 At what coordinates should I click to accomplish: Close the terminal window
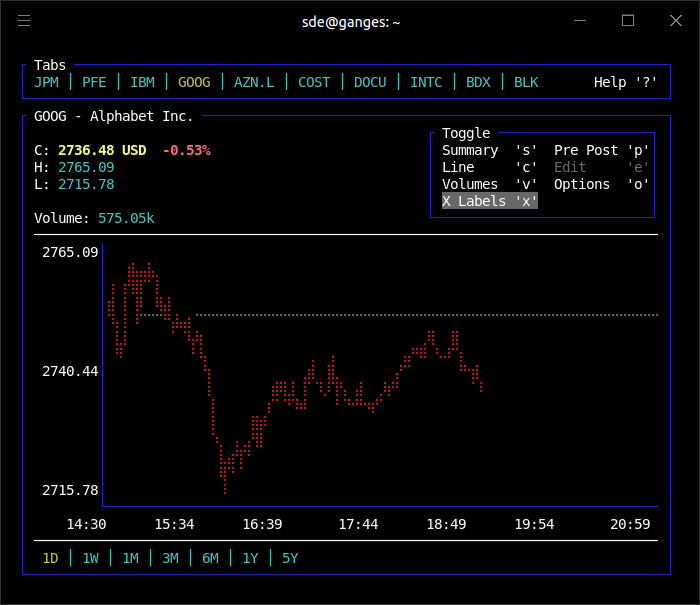click(676, 21)
